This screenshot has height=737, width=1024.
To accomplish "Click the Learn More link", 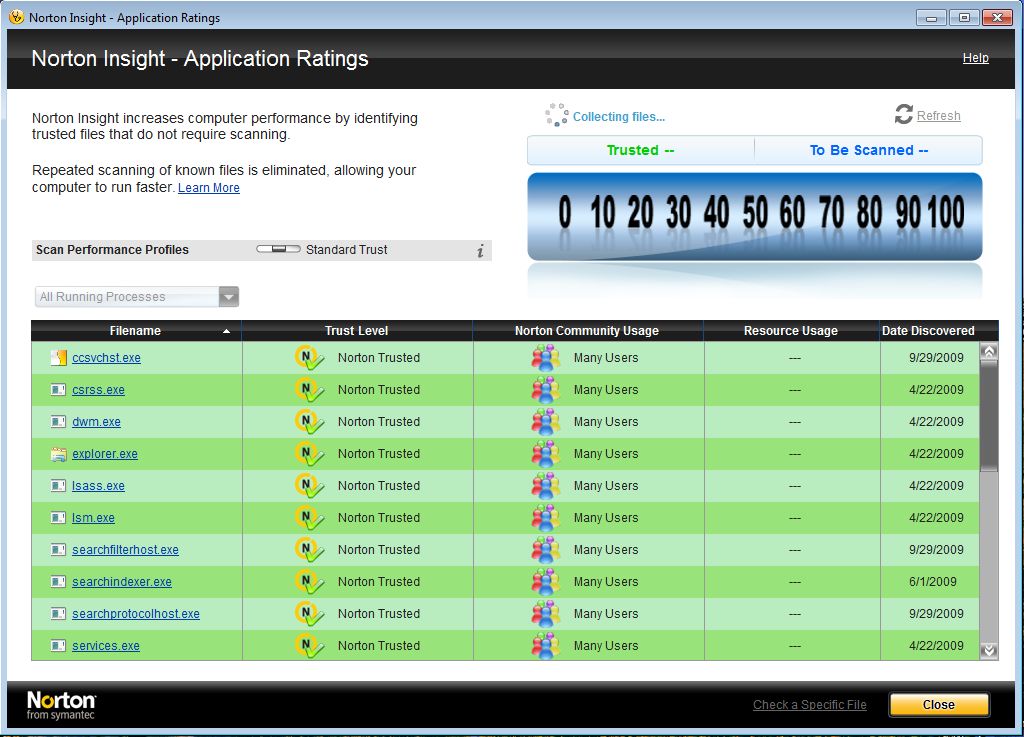I will point(209,188).
